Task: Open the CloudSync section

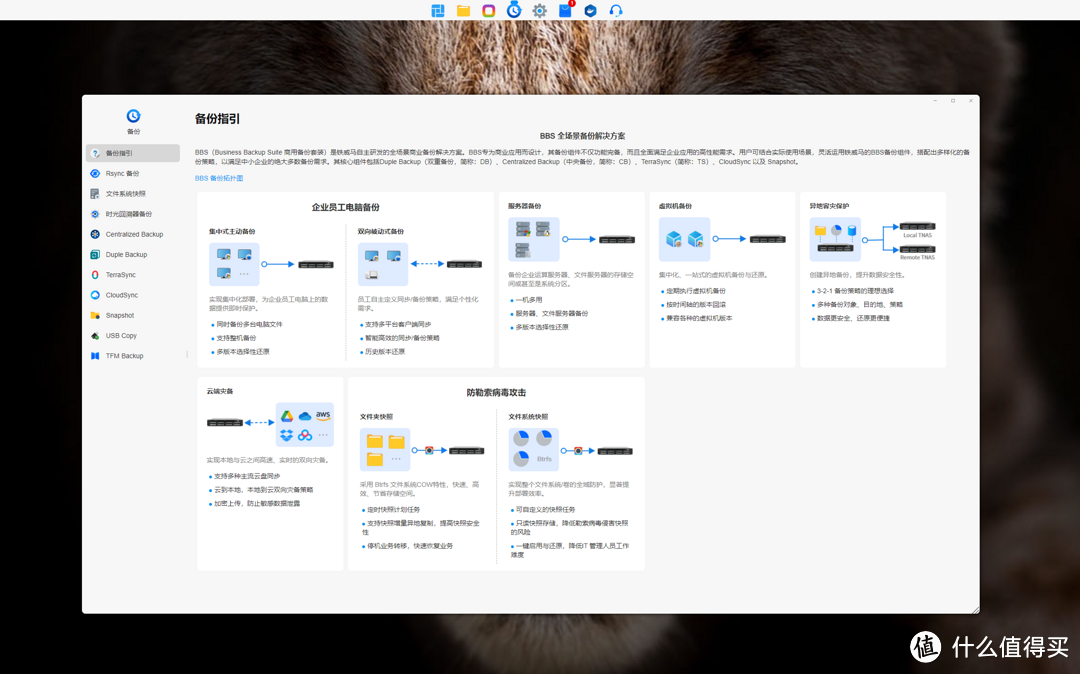Action: coord(121,295)
